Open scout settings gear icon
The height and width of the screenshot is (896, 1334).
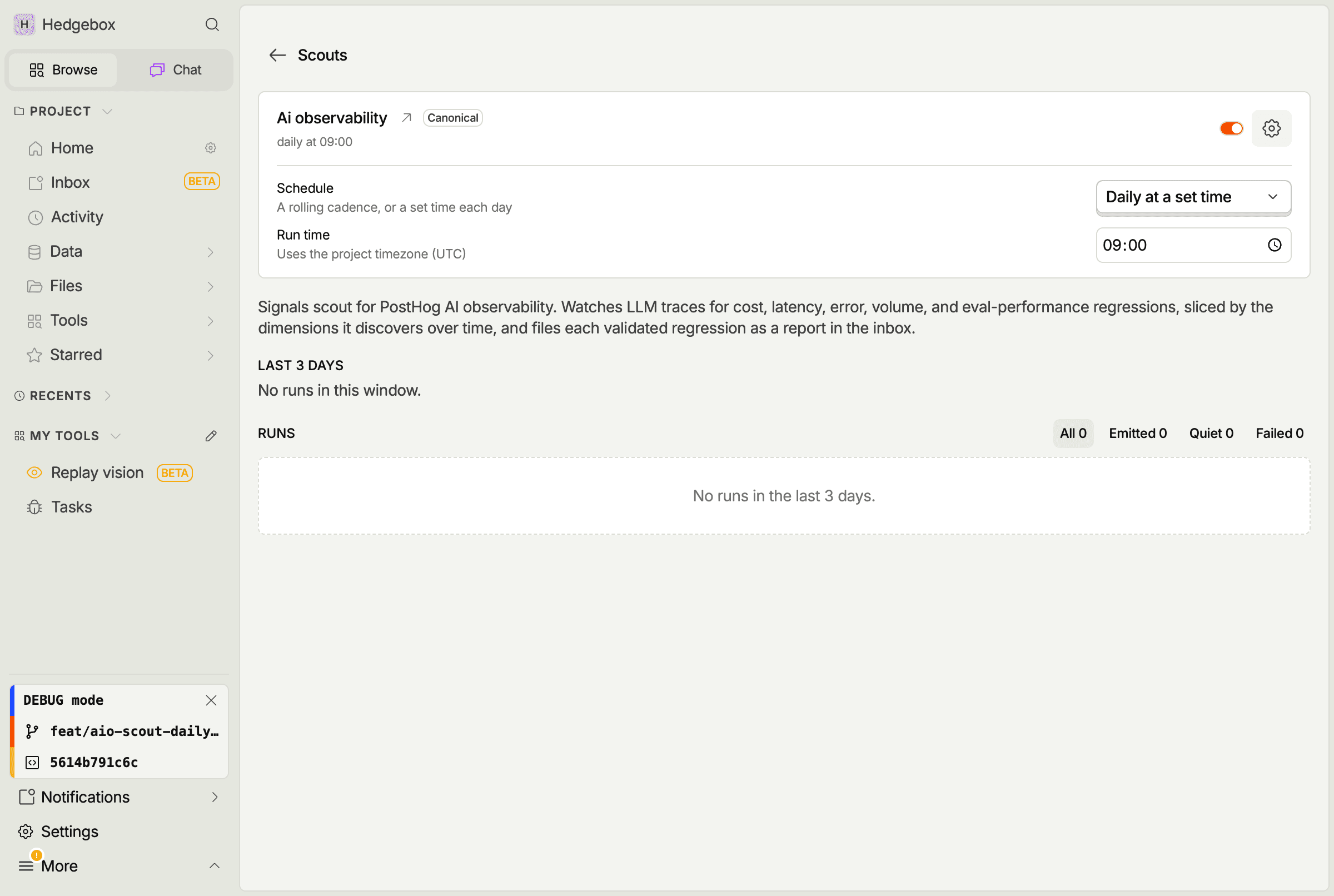point(1271,128)
